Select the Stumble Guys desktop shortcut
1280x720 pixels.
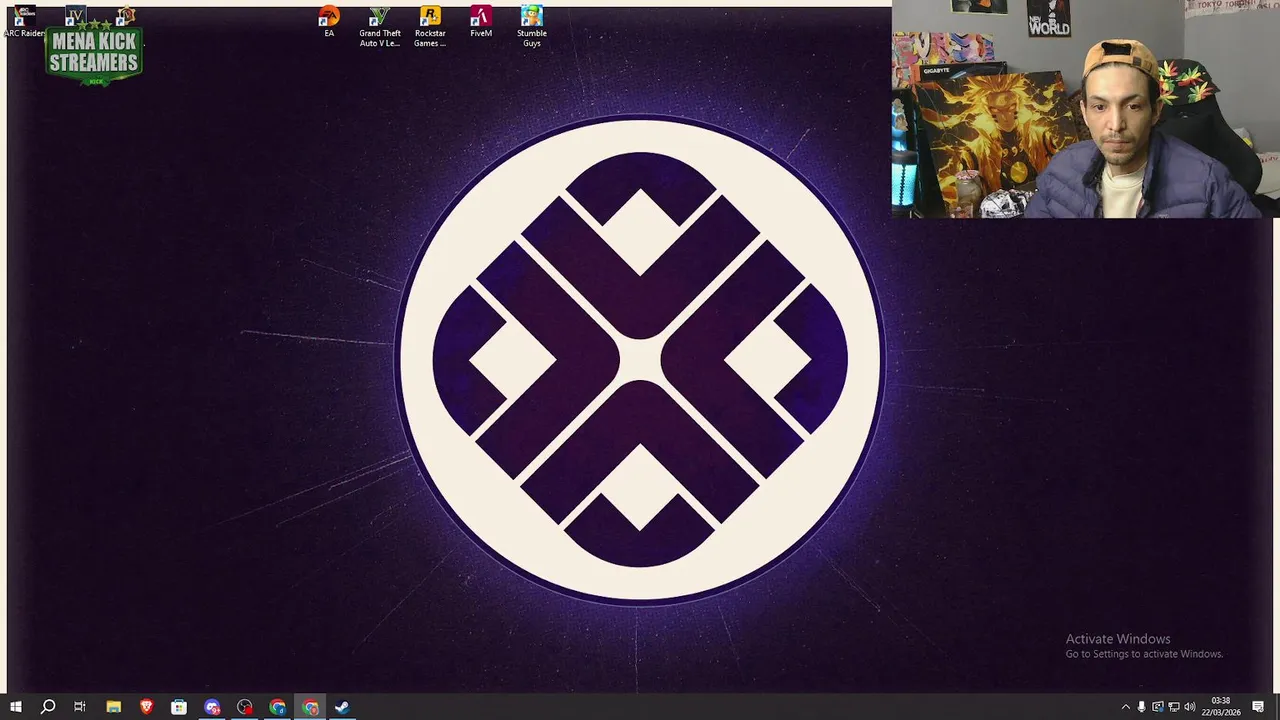coord(532,27)
